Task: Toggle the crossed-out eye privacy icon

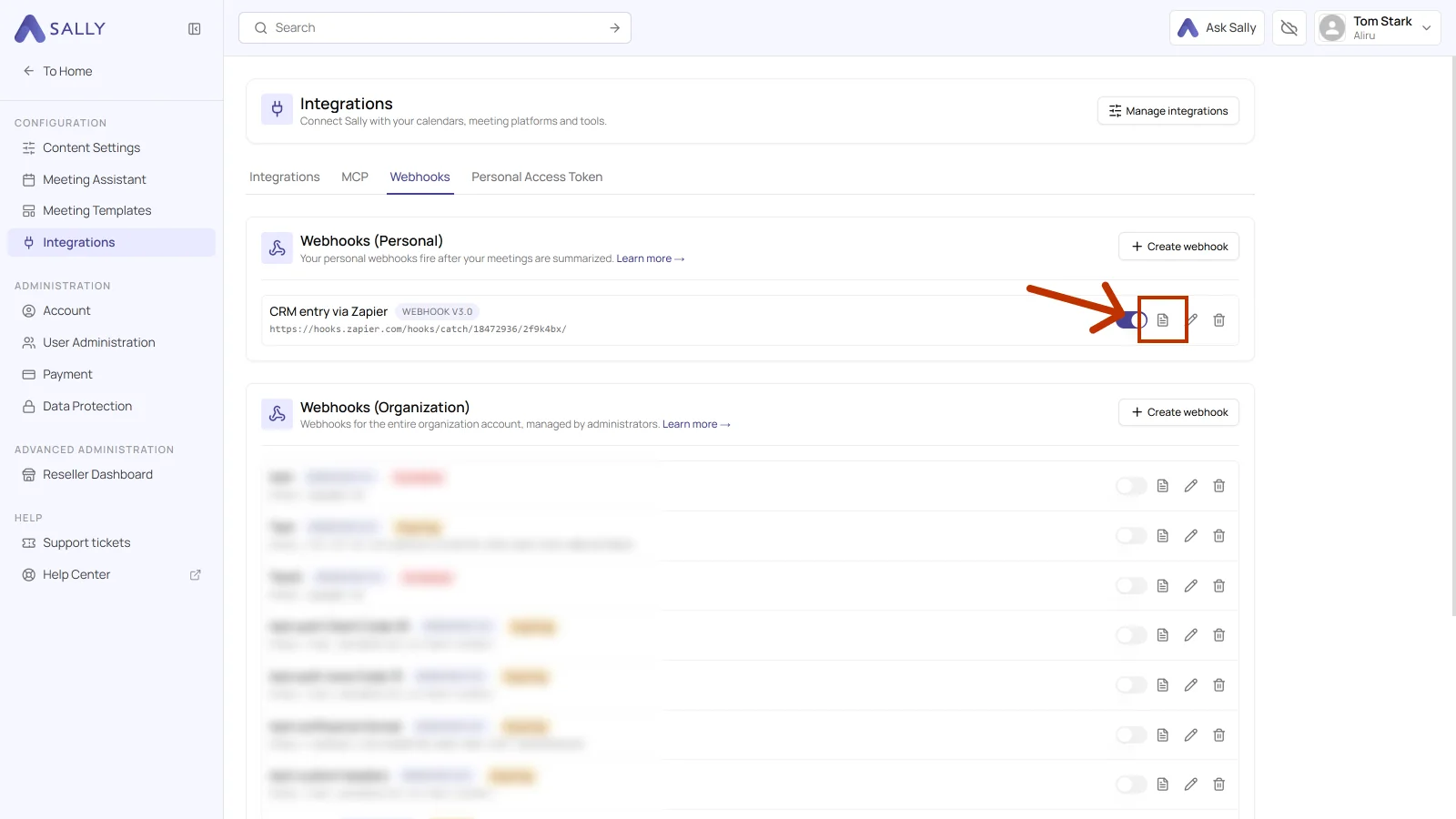Action: 1289,28
